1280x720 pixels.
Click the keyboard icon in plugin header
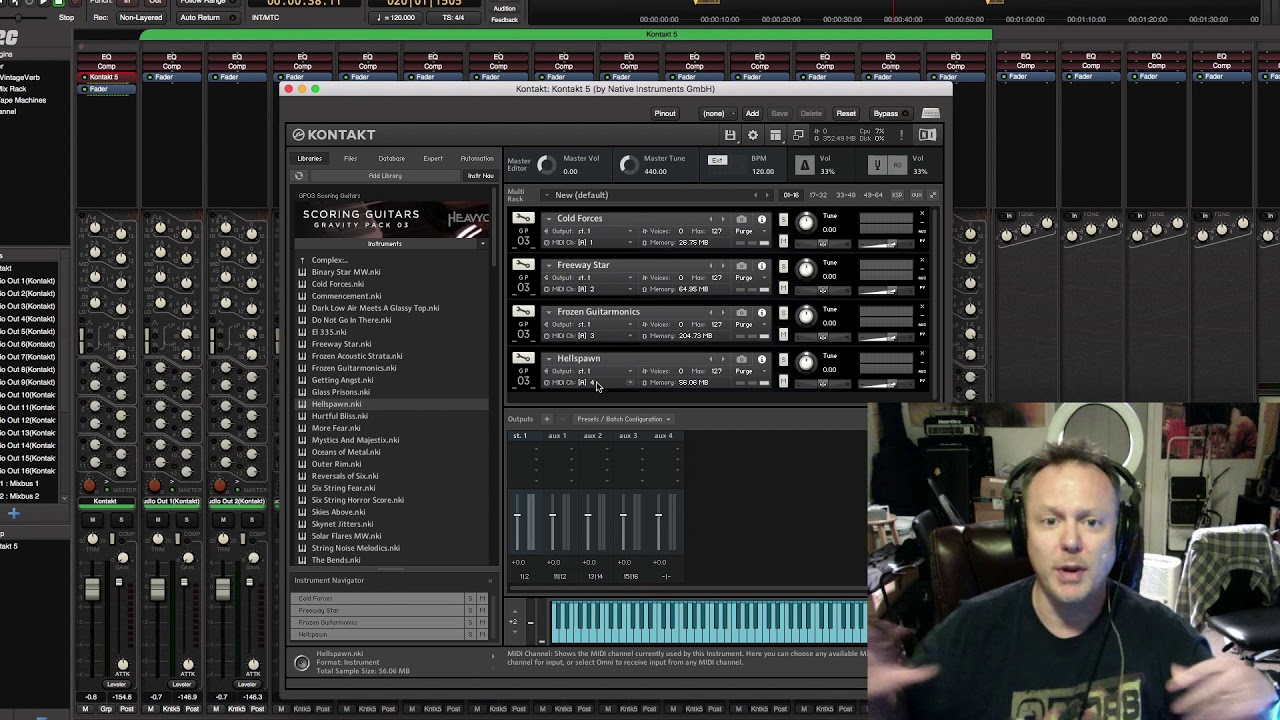930,113
